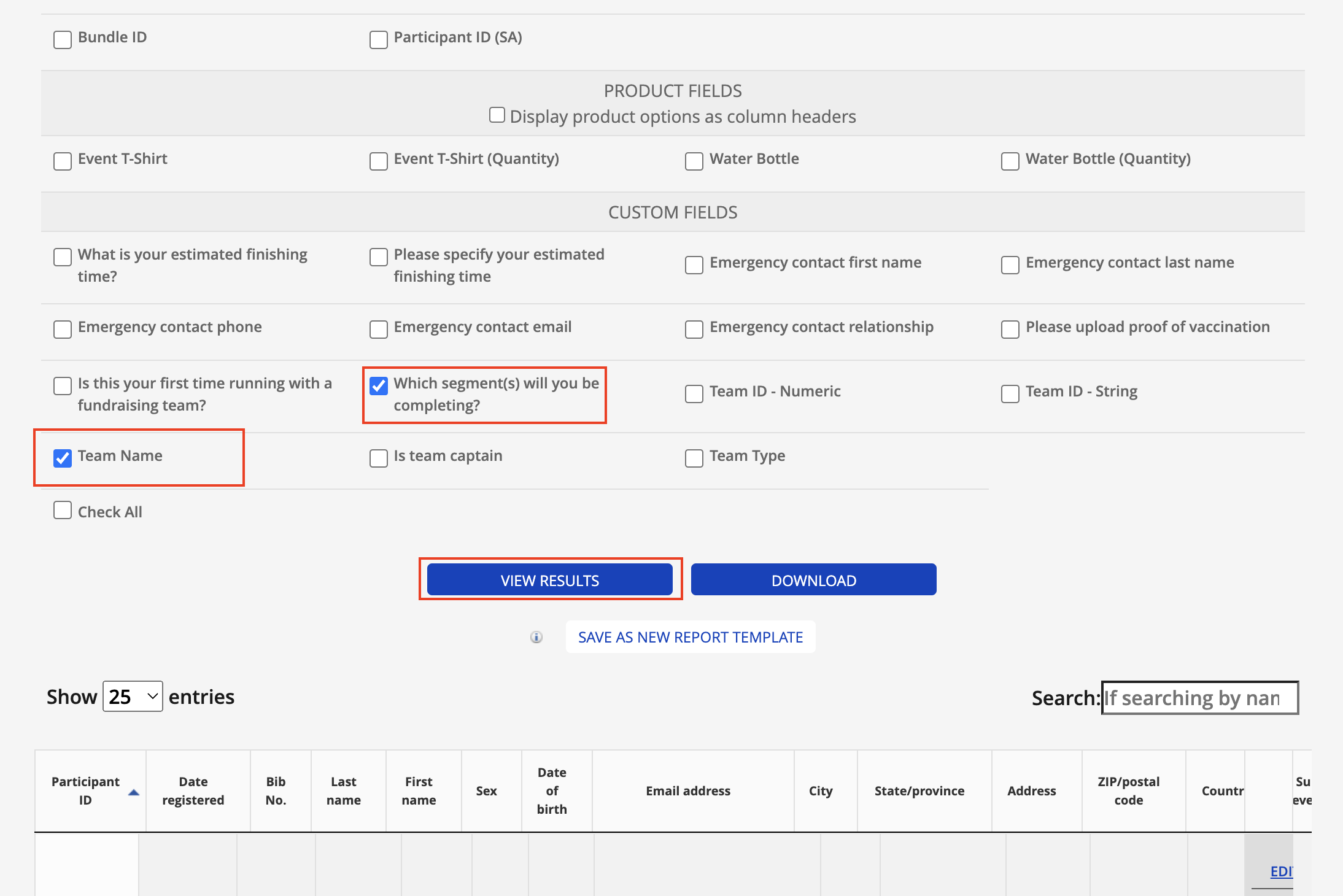Check the Bundle ID checkbox
The width and height of the screenshot is (1343, 896).
[63, 39]
